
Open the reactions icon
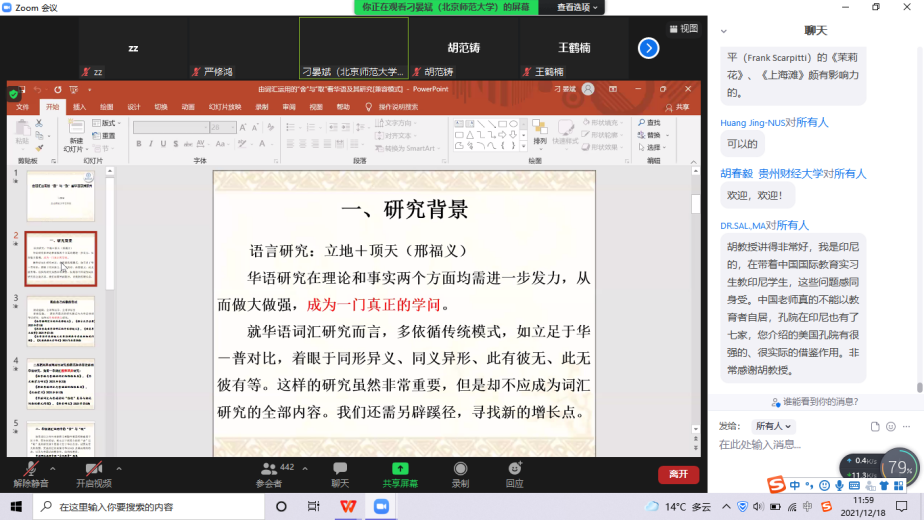click(514, 469)
